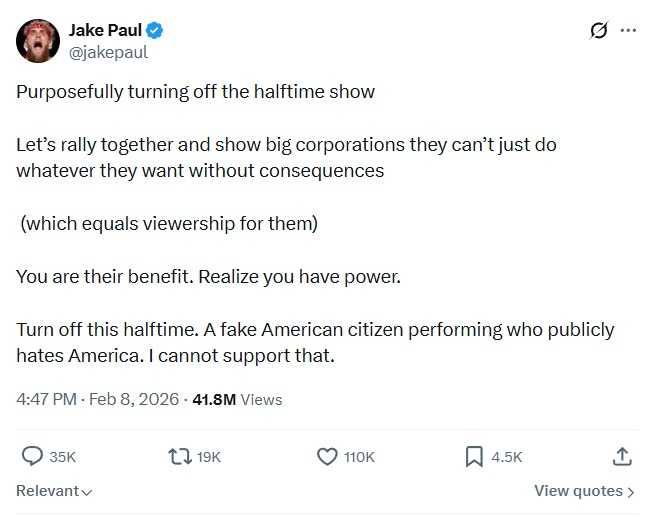Open the three-dot more options menu
Screen dimensions: 651x517
[628, 31]
